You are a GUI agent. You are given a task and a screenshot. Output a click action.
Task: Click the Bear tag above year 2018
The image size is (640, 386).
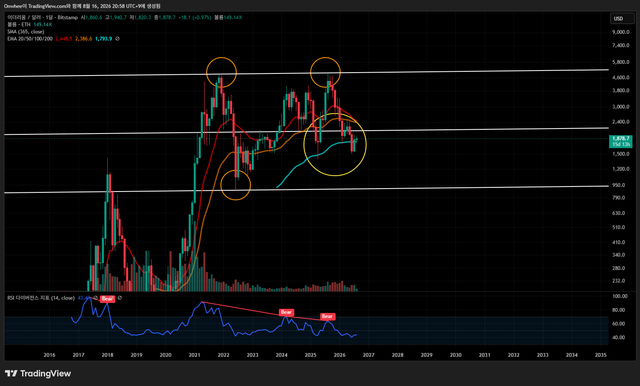pos(107,299)
